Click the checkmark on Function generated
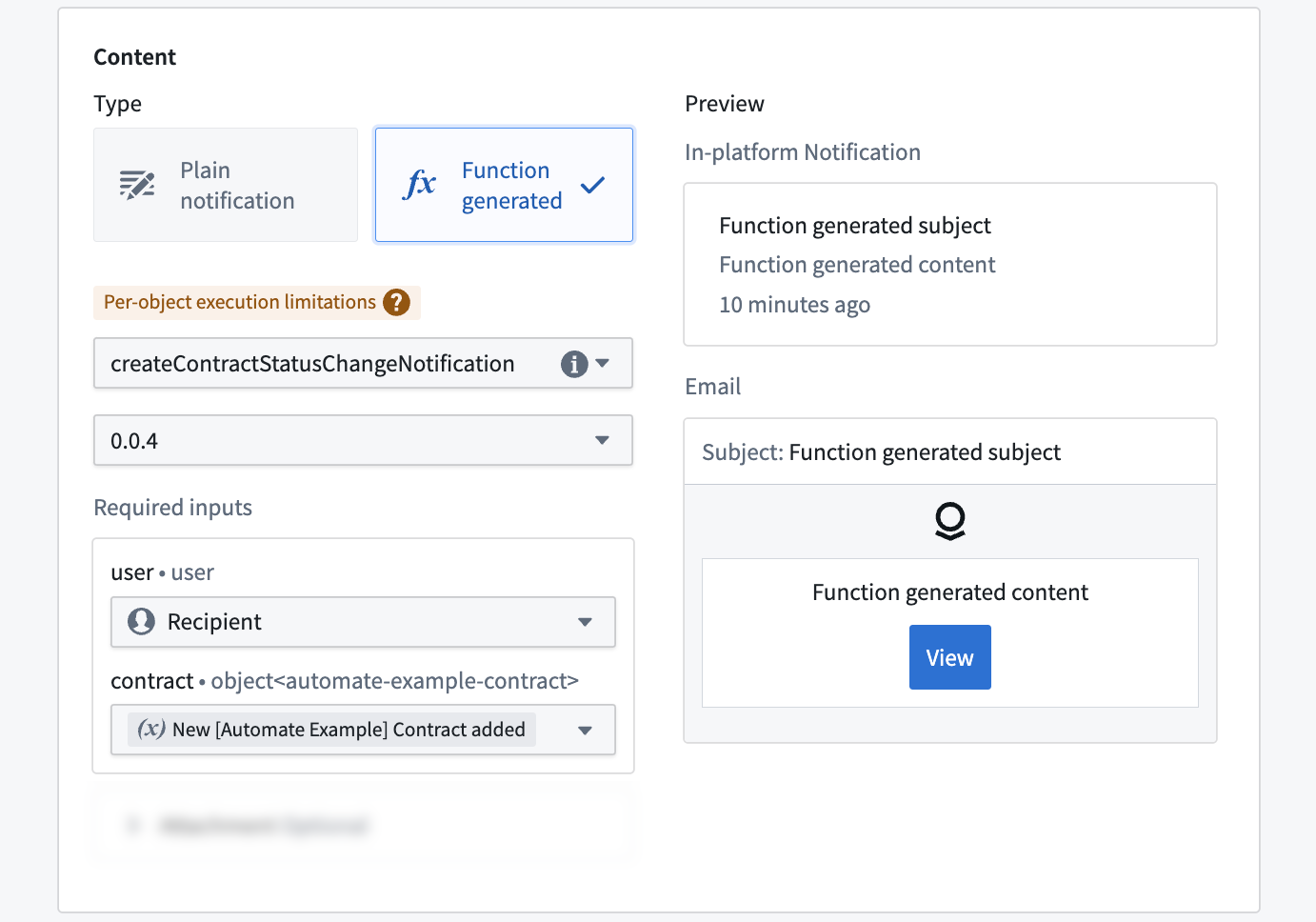This screenshot has width=1316, height=922. [x=592, y=185]
